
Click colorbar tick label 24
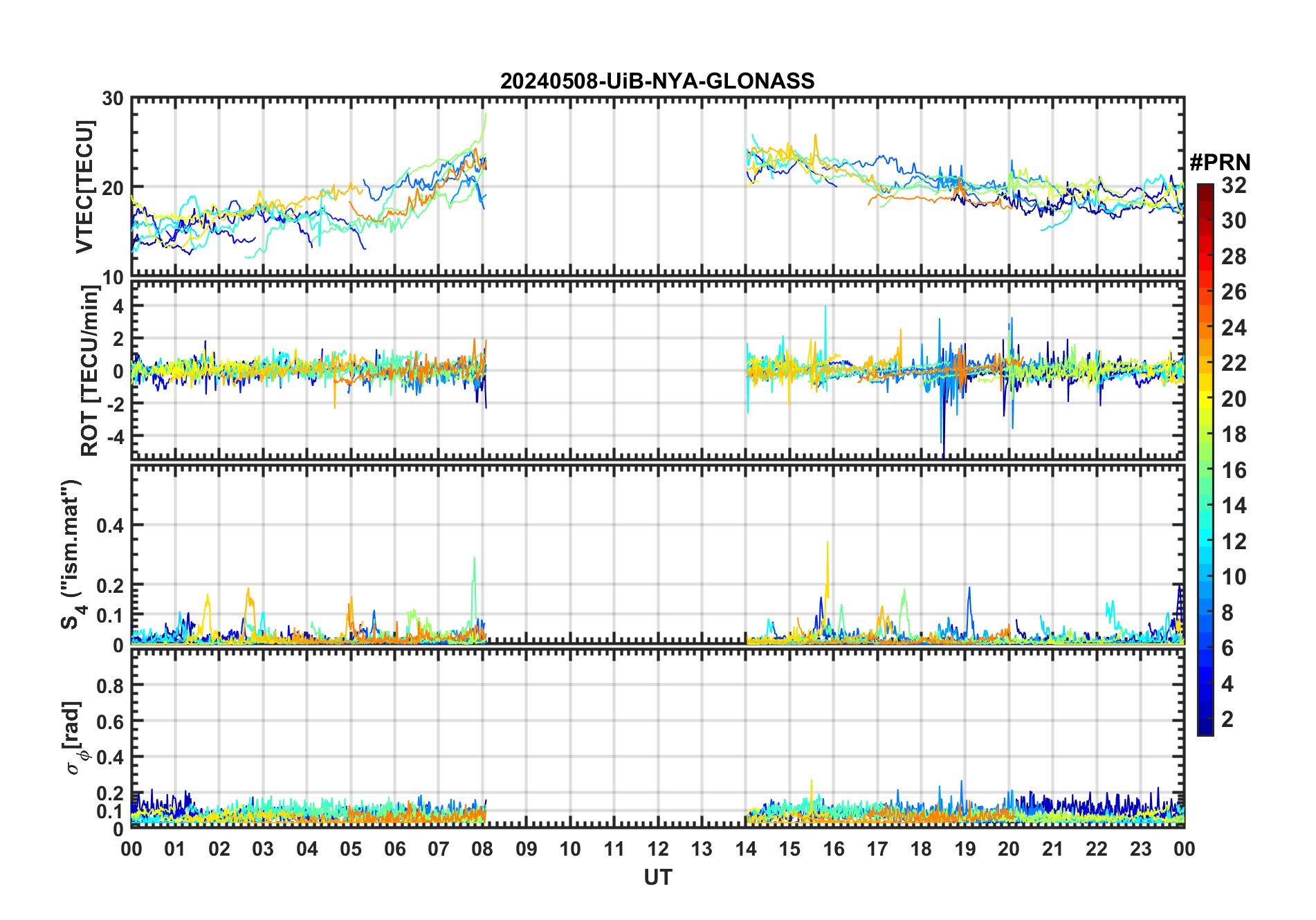pyautogui.click(x=1234, y=328)
